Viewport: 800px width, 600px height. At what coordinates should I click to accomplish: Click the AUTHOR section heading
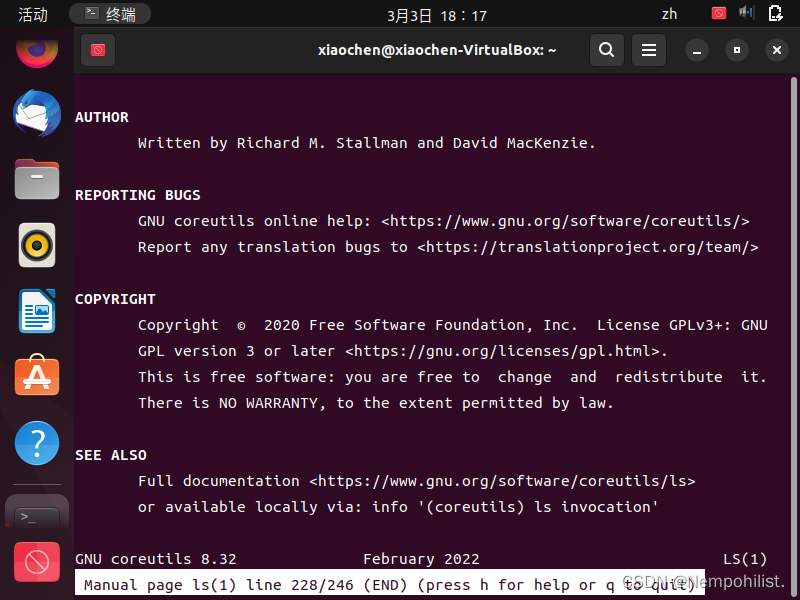click(x=102, y=117)
